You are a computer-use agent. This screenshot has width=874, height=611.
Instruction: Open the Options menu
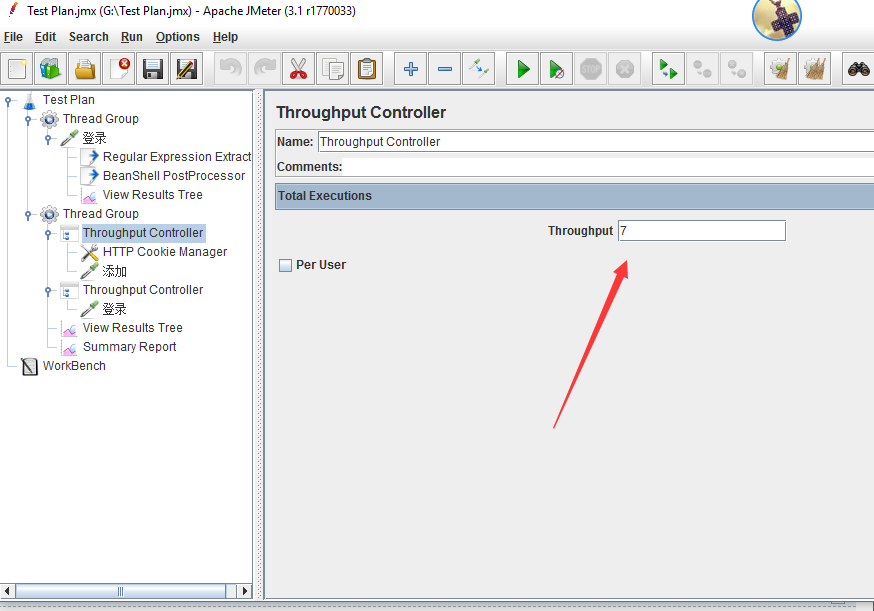pyautogui.click(x=177, y=37)
